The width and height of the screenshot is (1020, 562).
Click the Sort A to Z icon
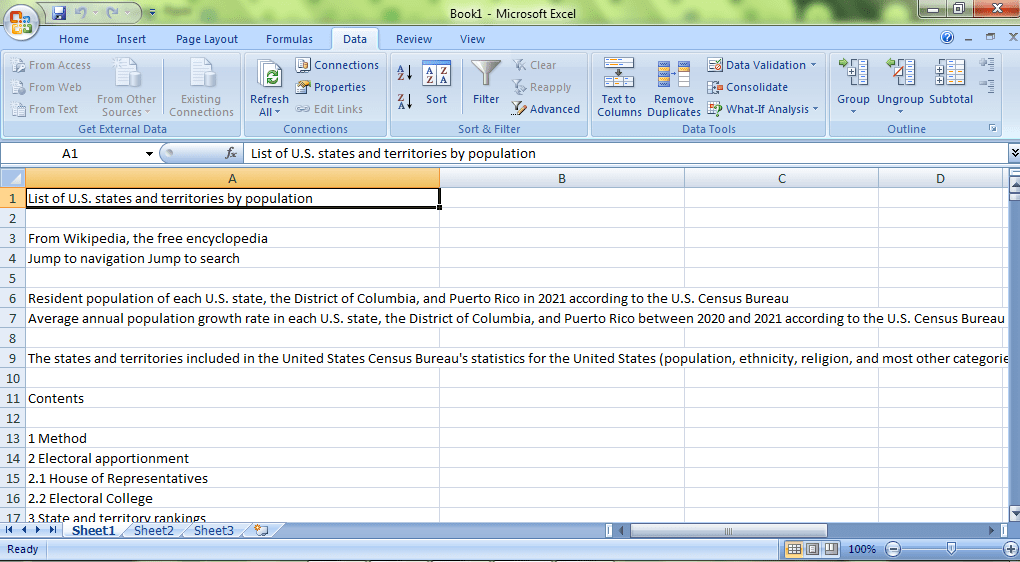tap(405, 73)
